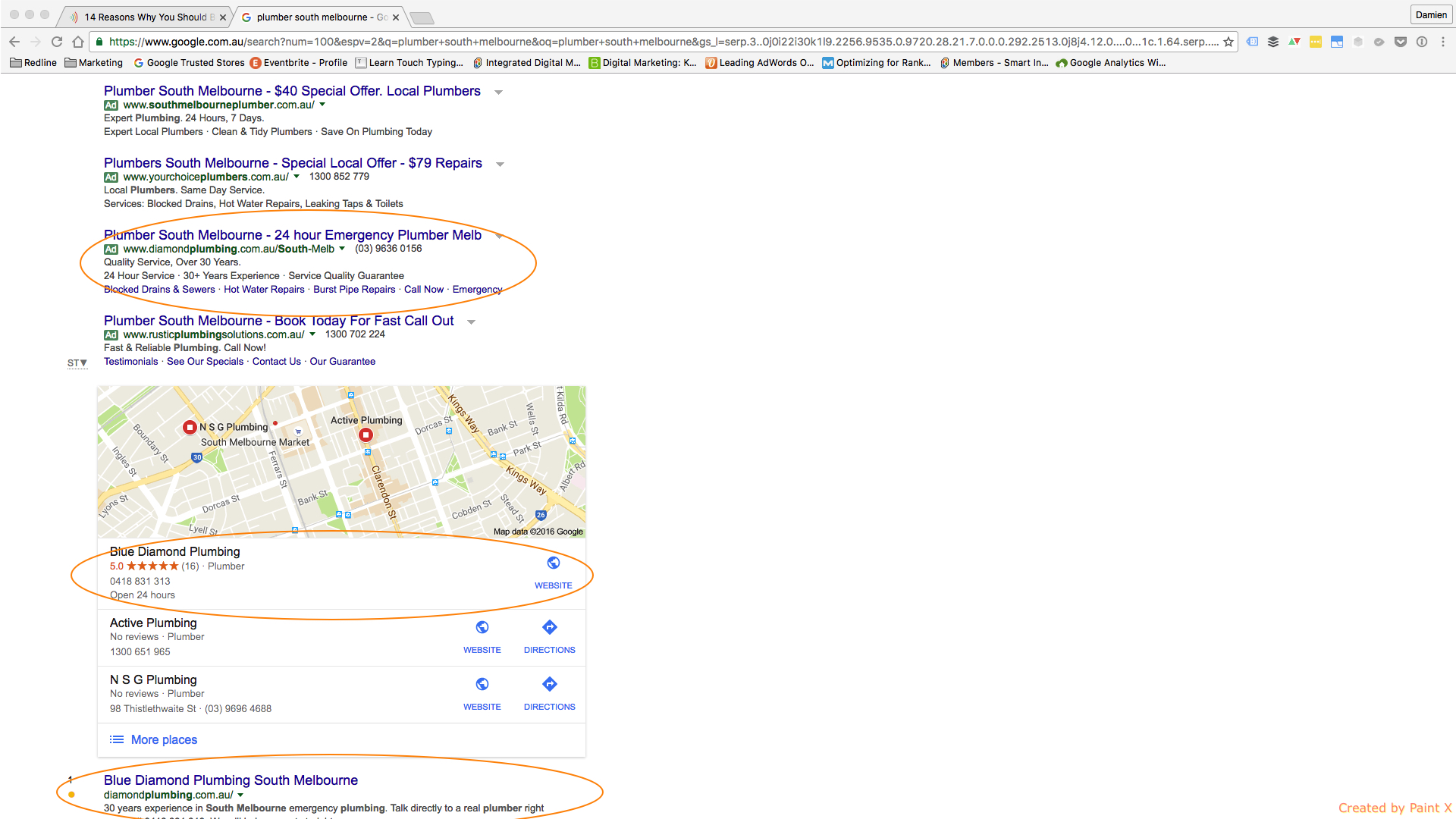Open the Testimonials sitelink
Viewport: 1456px width, 819px height.
point(131,362)
